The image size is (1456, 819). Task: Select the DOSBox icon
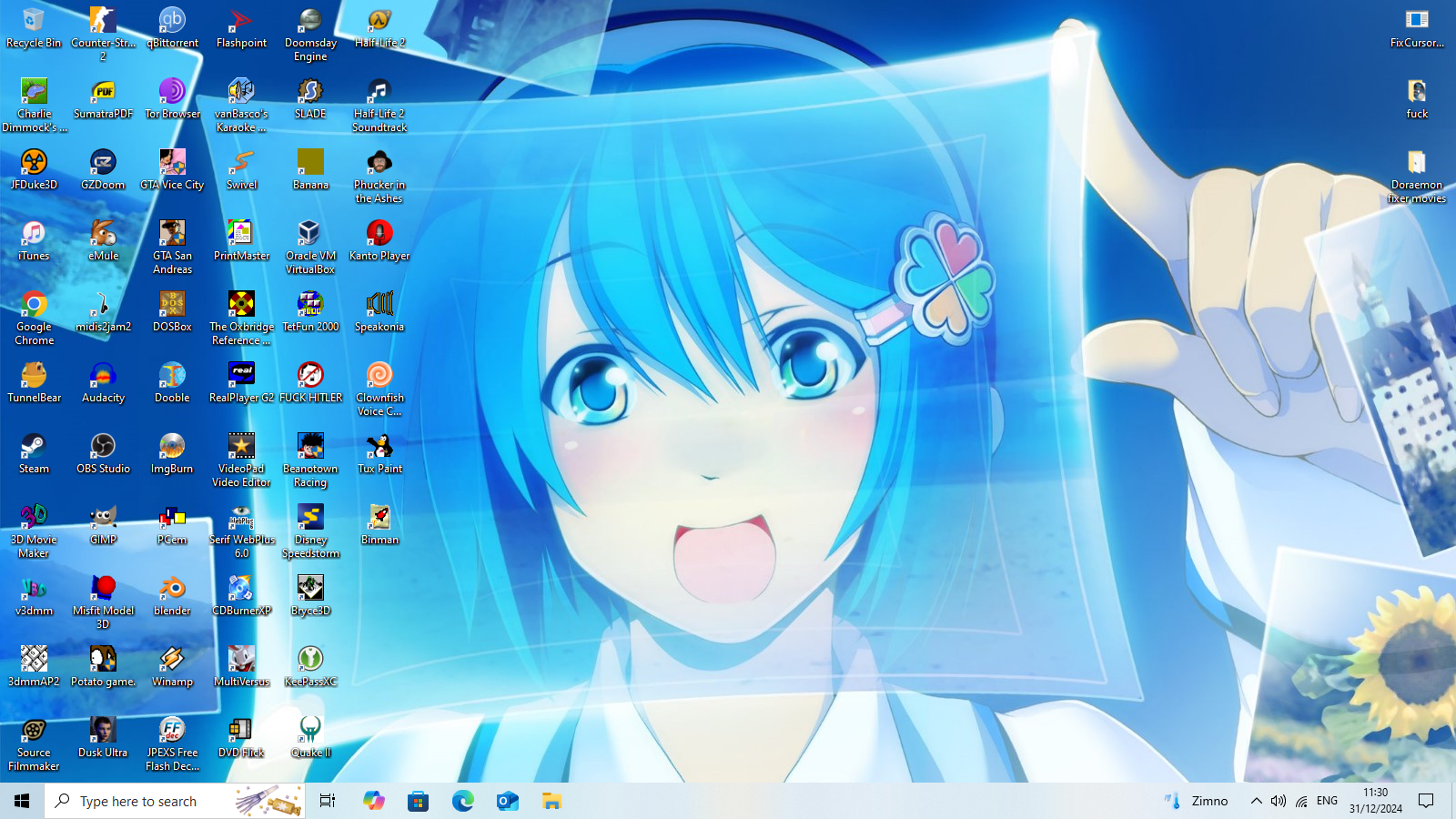pos(172,312)
